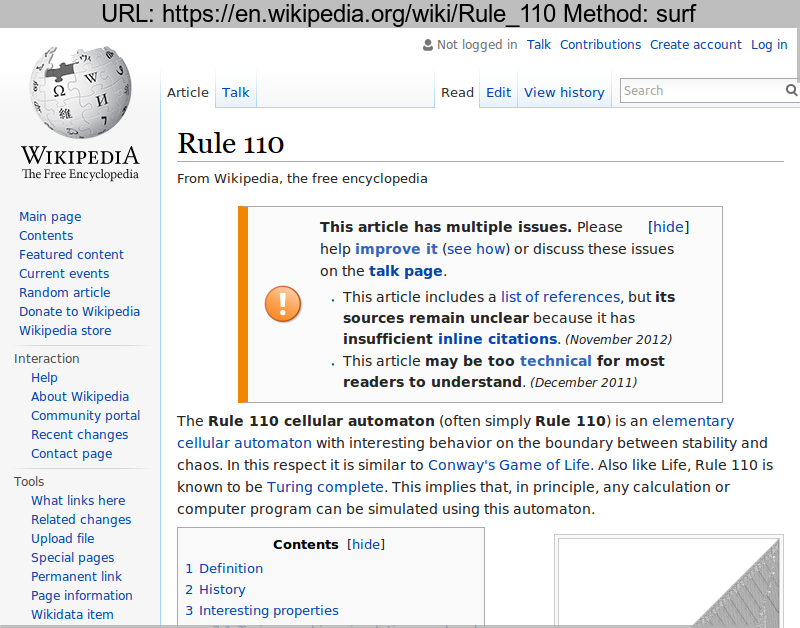Open Community portal
This screenshot has height=628, width=800.
point(85,415)
